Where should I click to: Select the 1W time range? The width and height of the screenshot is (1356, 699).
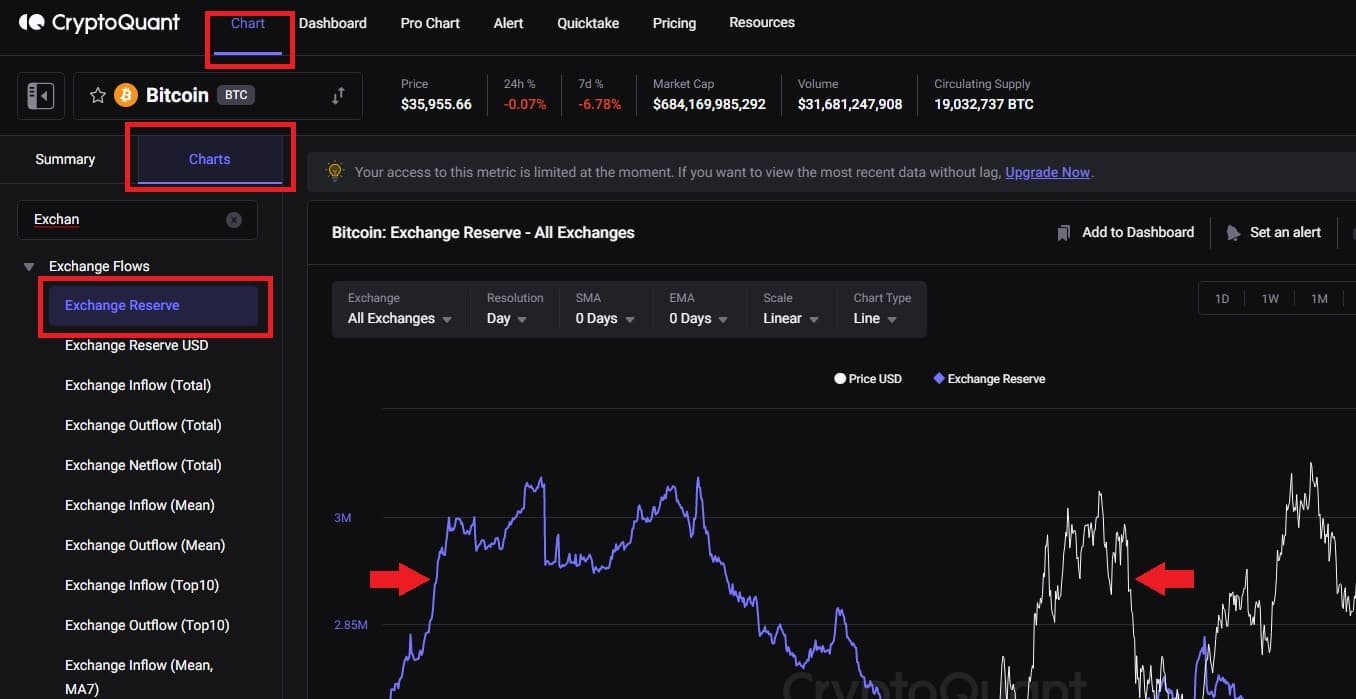click(x=1270, y=299)
